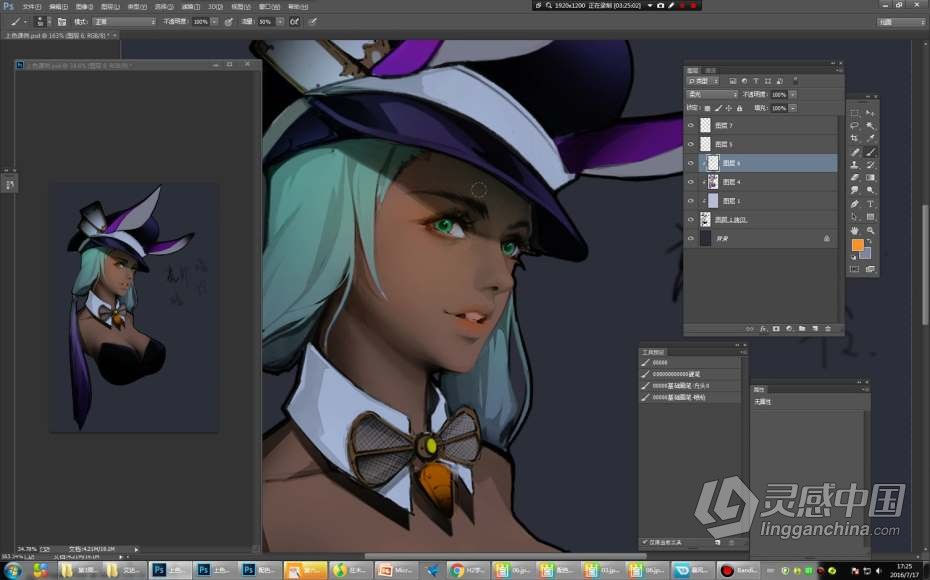Select the Lasso tool
The height and width of the screenshot is (580, 930).
coord(854,126)
